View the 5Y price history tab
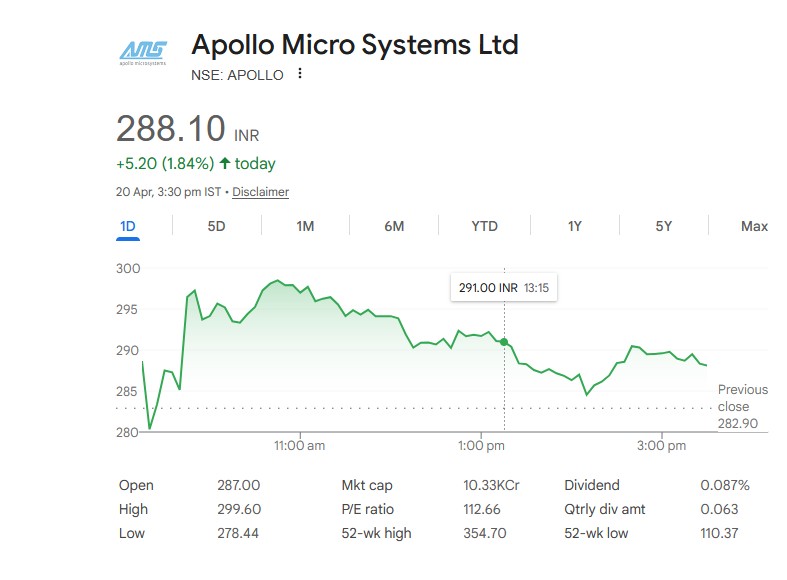Viewport: 787px width, 580px height. pyautogui.click(x=663, y=226)
